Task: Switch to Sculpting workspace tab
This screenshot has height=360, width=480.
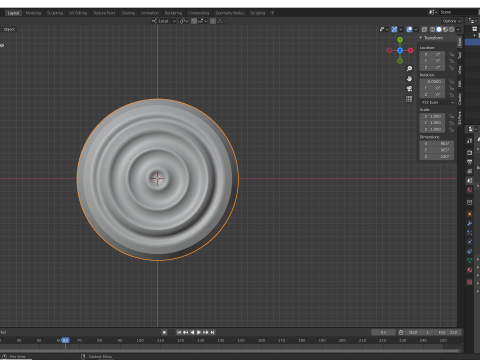Action: pos(55,13)
